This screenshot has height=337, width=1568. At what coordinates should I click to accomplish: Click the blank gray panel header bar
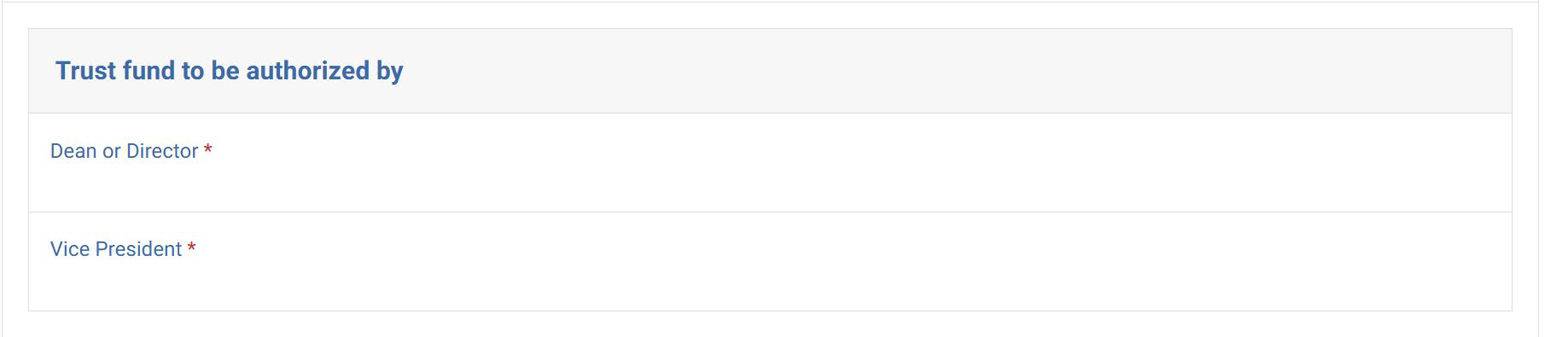coord(939,71)
